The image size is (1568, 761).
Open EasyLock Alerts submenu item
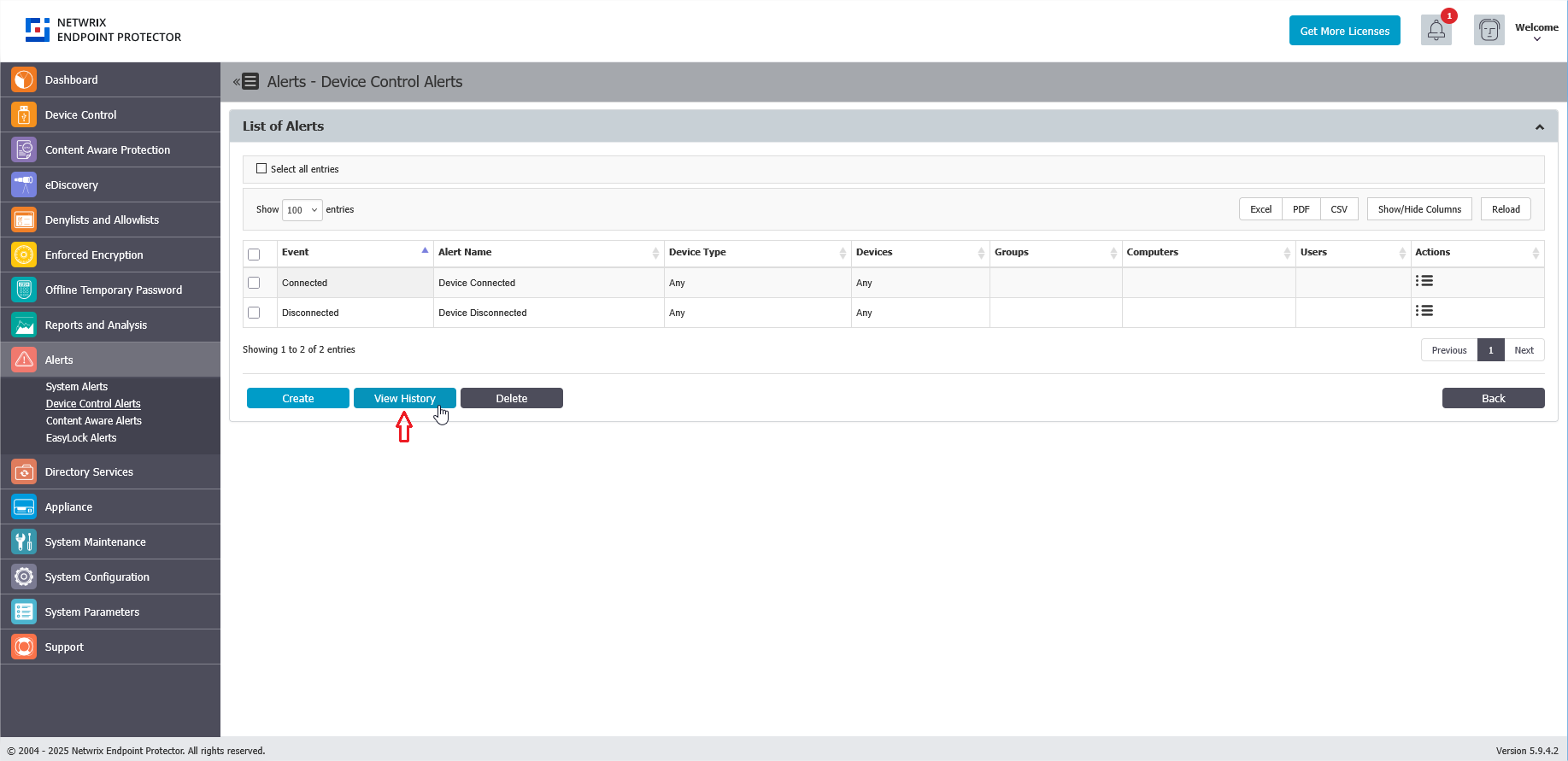tap(81, 438)
